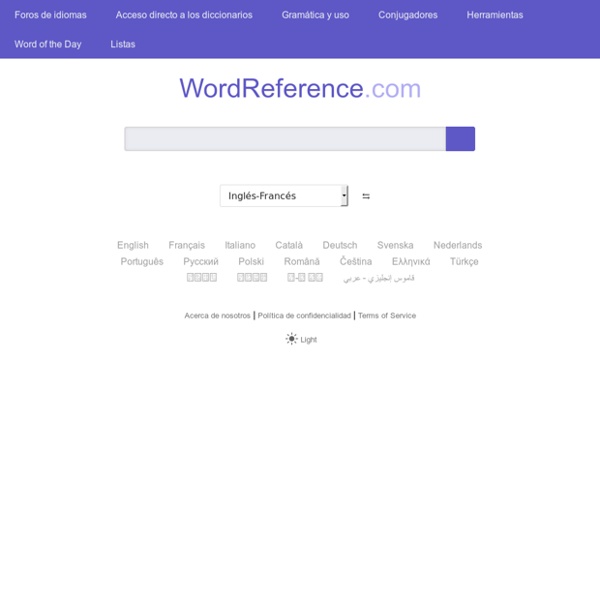Open the Acerca de nosotros page
Image resolution: width=600 pixels, height=600 pixels.
217,315
